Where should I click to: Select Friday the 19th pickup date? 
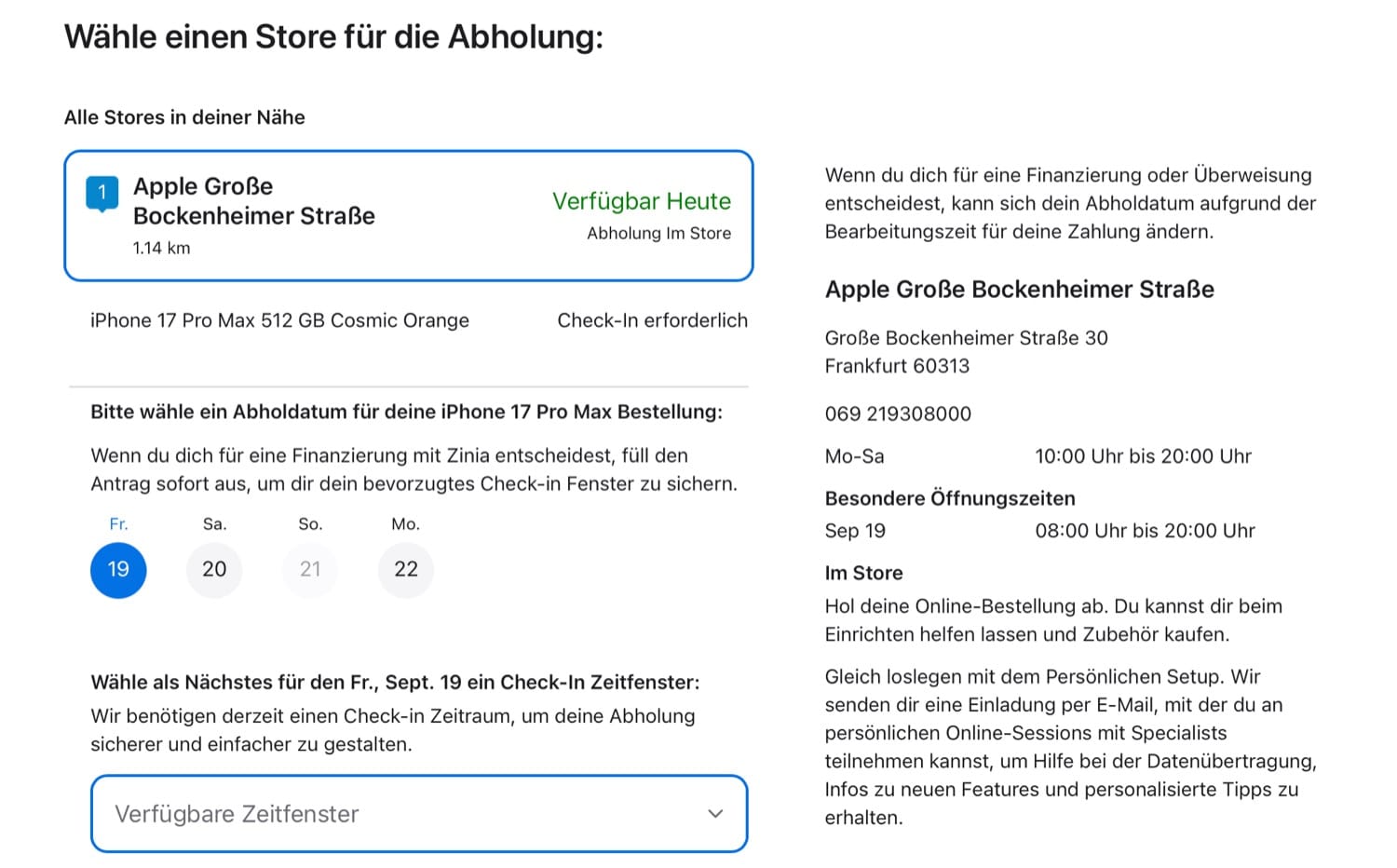pyautogui.click(x=118, y=569)
